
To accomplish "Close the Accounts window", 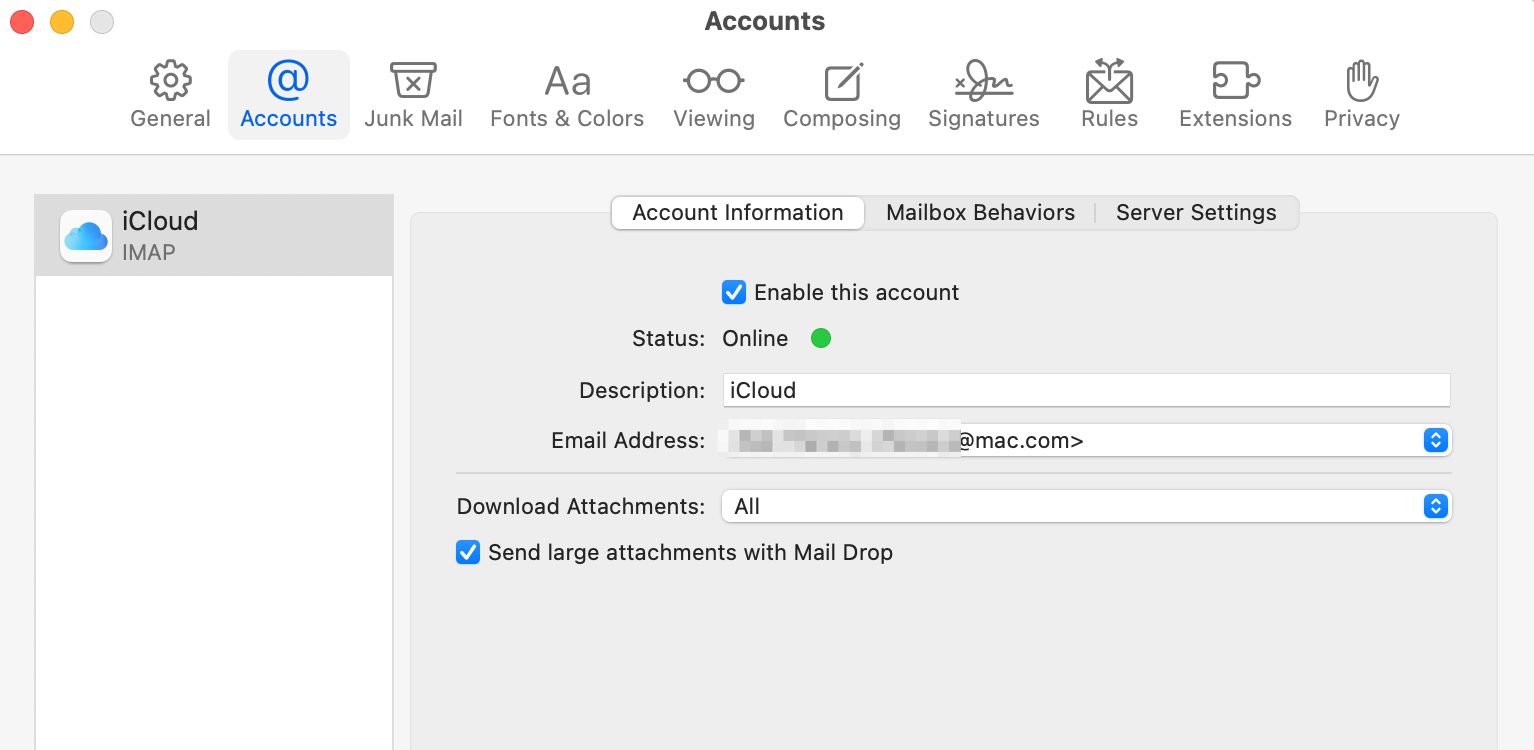I will tap(22, 21).
